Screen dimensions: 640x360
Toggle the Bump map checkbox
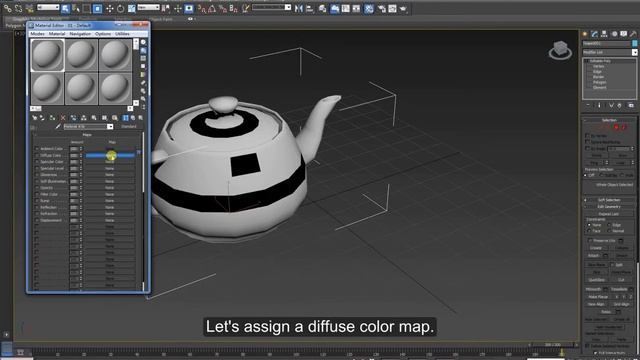[x=37, y=201]
